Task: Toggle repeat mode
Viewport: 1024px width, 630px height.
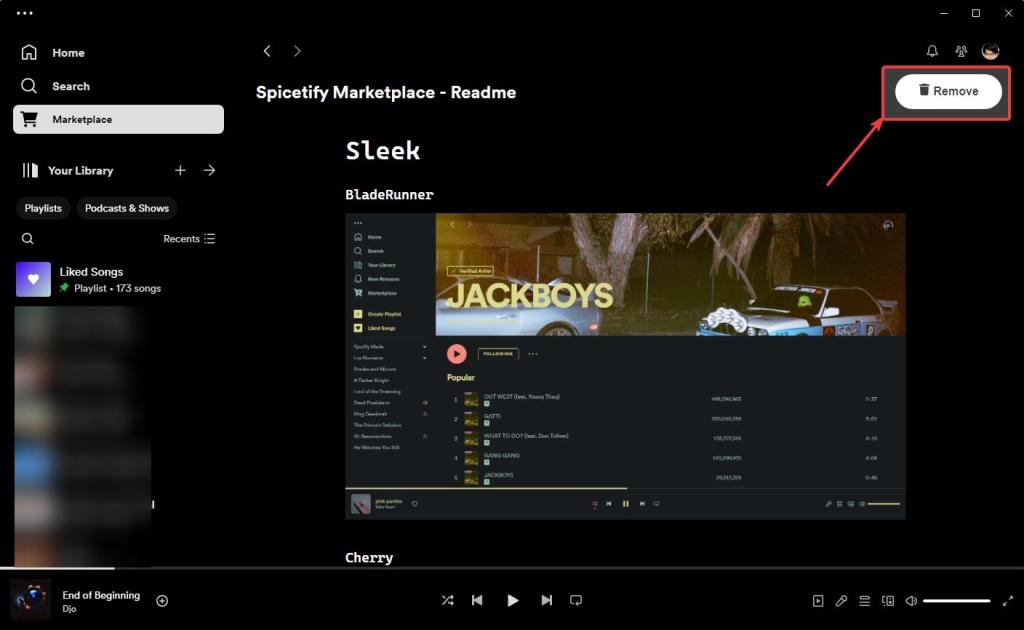Action: (576, 600)
